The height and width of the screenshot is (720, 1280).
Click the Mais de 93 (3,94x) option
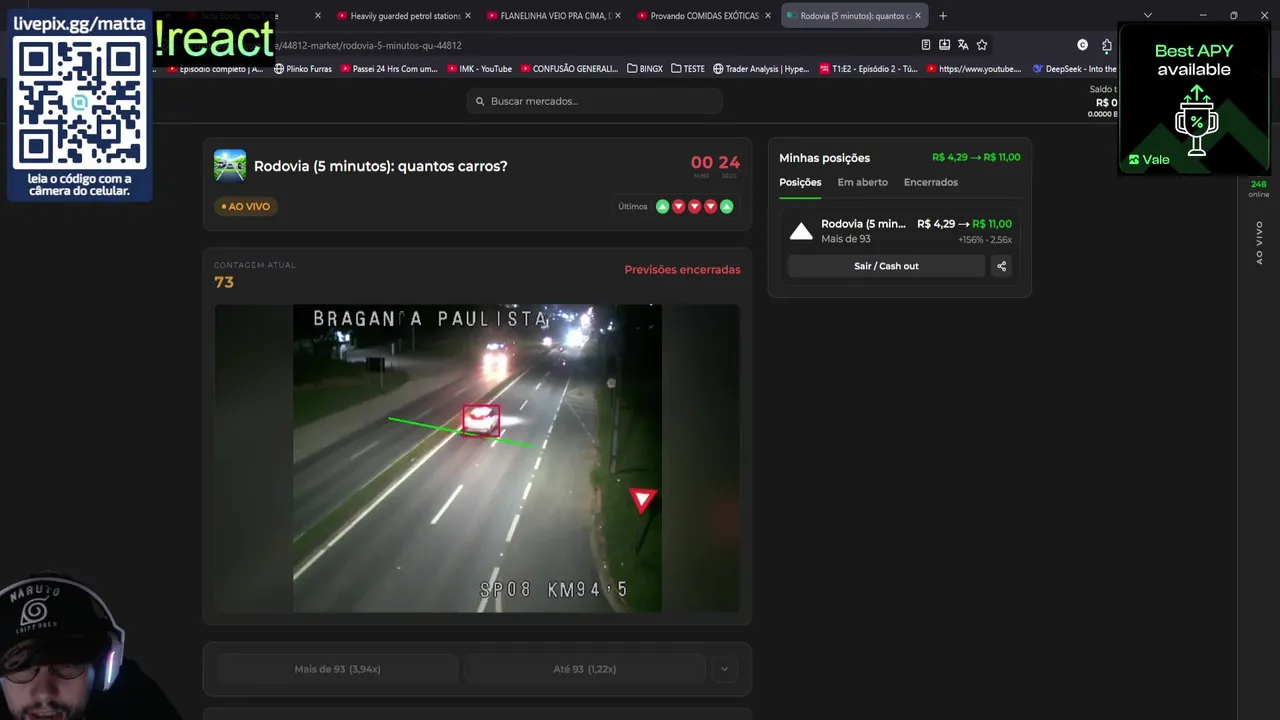[337, 669]
